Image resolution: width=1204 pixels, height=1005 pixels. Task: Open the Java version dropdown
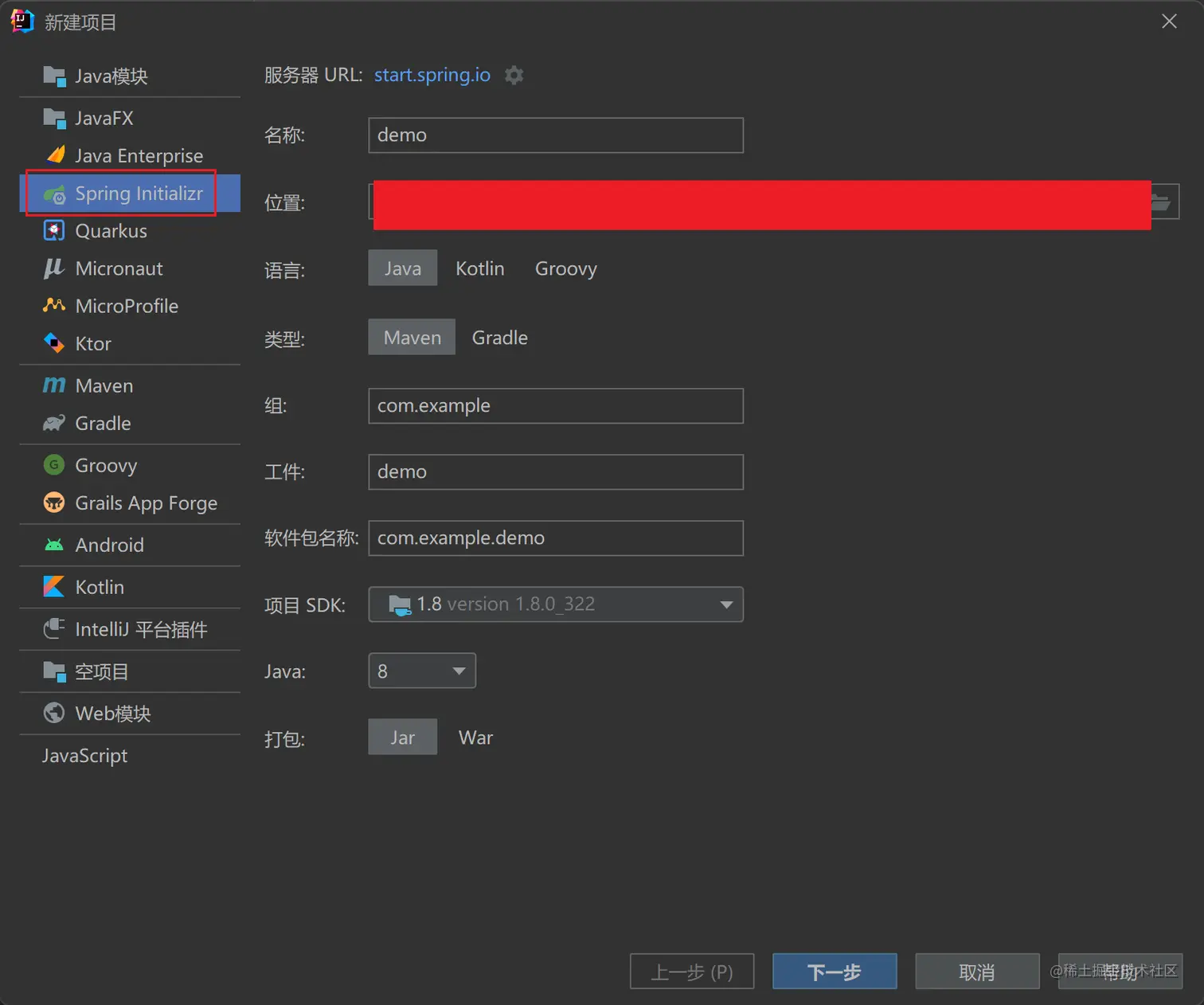[422, 671]
